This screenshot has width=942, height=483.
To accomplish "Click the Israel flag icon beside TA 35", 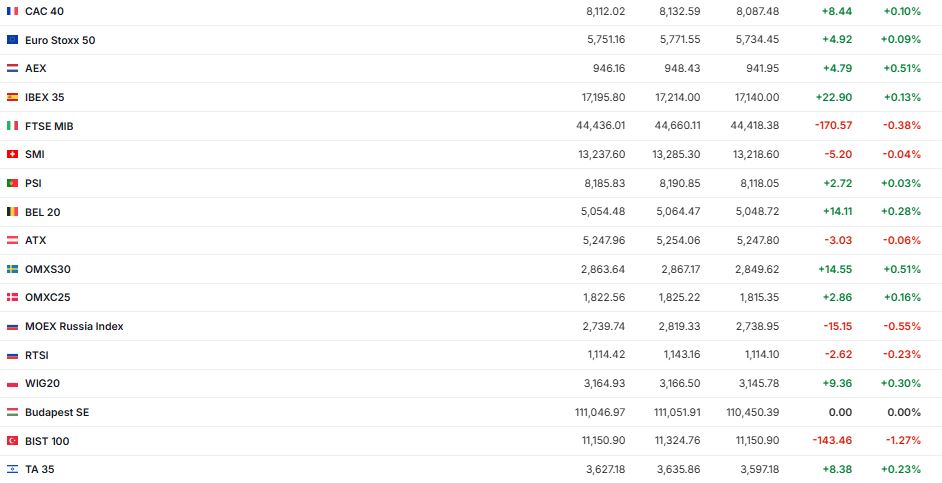I will (x=12, y=469).
